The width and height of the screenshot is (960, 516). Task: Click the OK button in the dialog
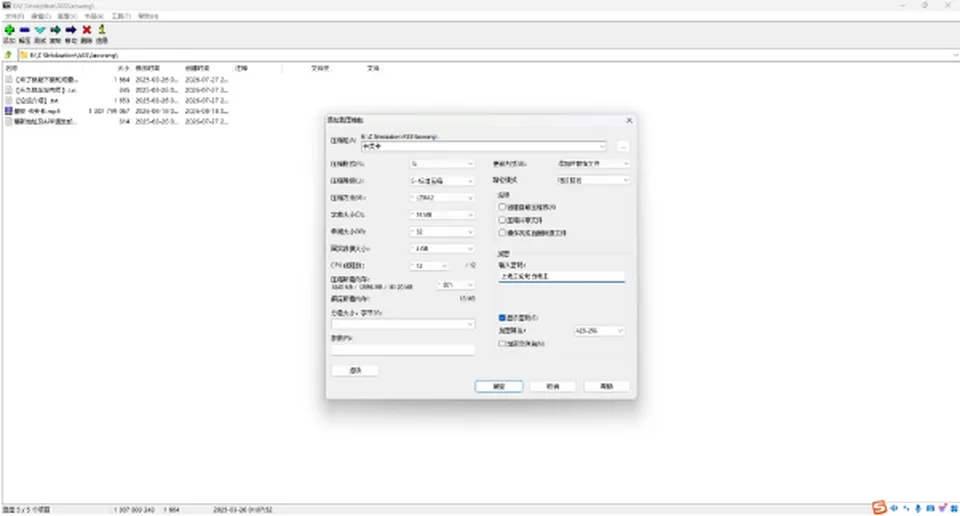[499, 386]
